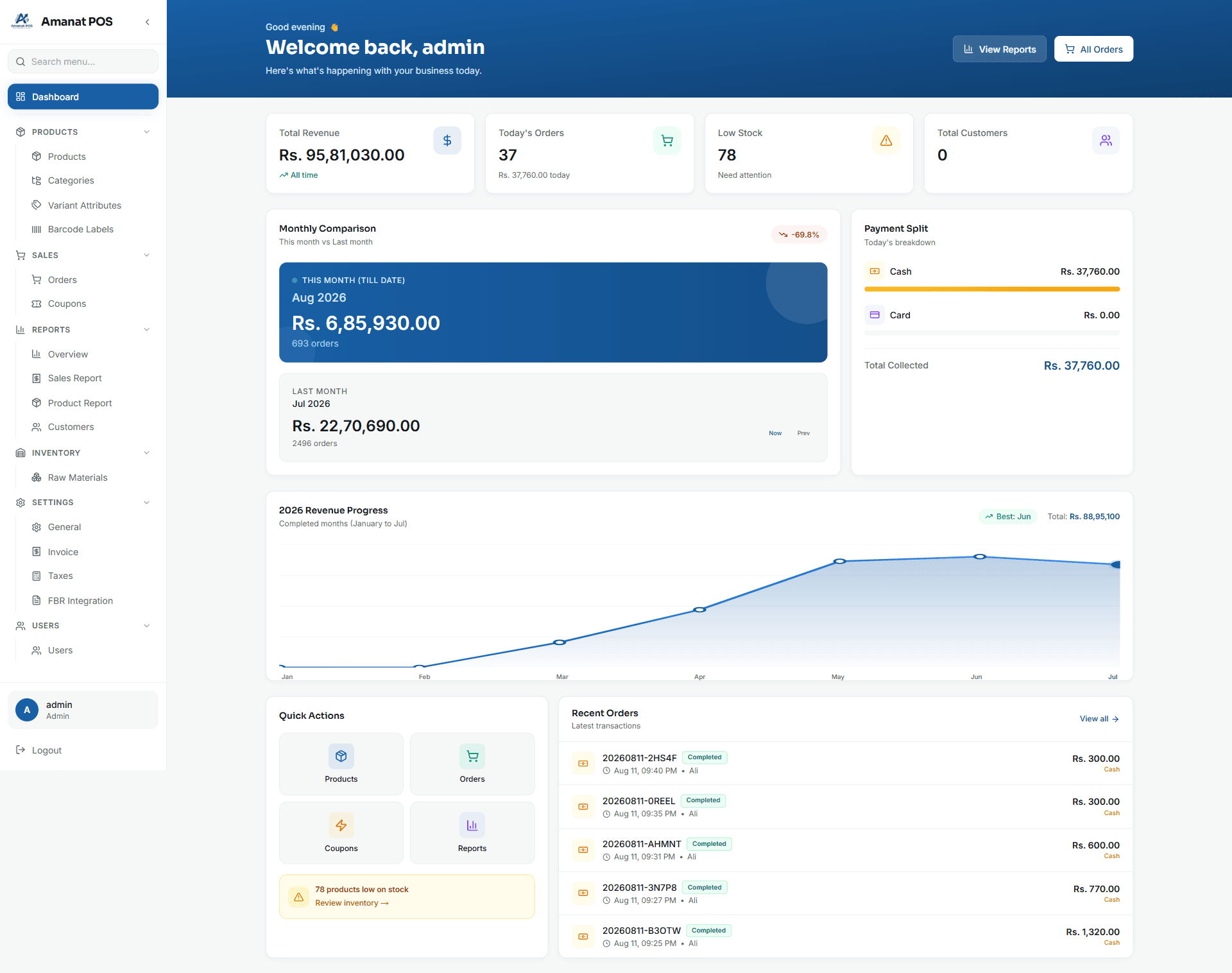Open the Dashboard menu item
Viewport: 1232px width, 973px height.
pos(83,96)
